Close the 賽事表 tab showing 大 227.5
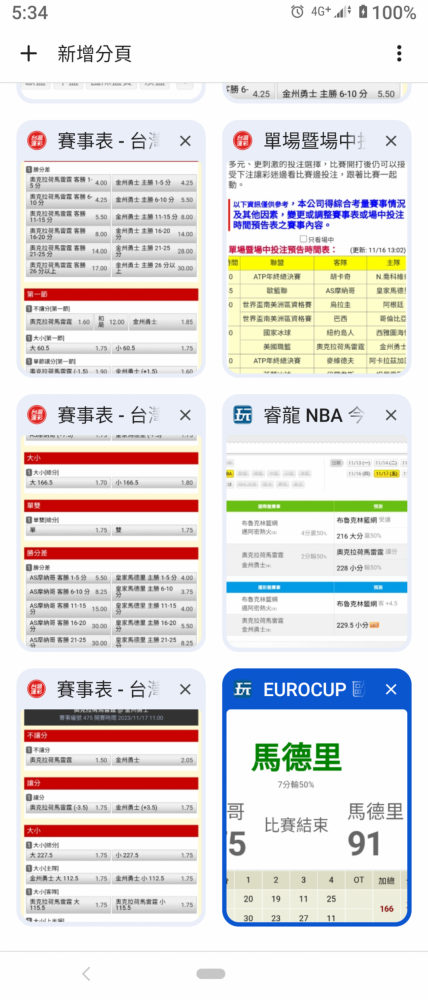The width and height of the screenshot is (428, 1000). coord(185,689)
